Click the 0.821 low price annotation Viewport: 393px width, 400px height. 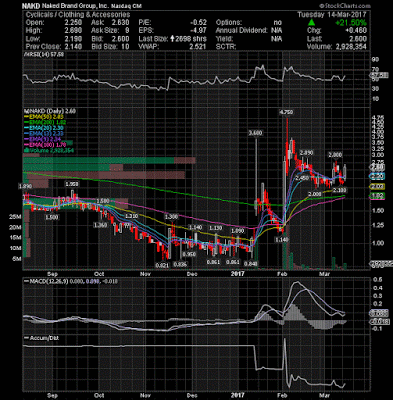[x=162, y=265]
